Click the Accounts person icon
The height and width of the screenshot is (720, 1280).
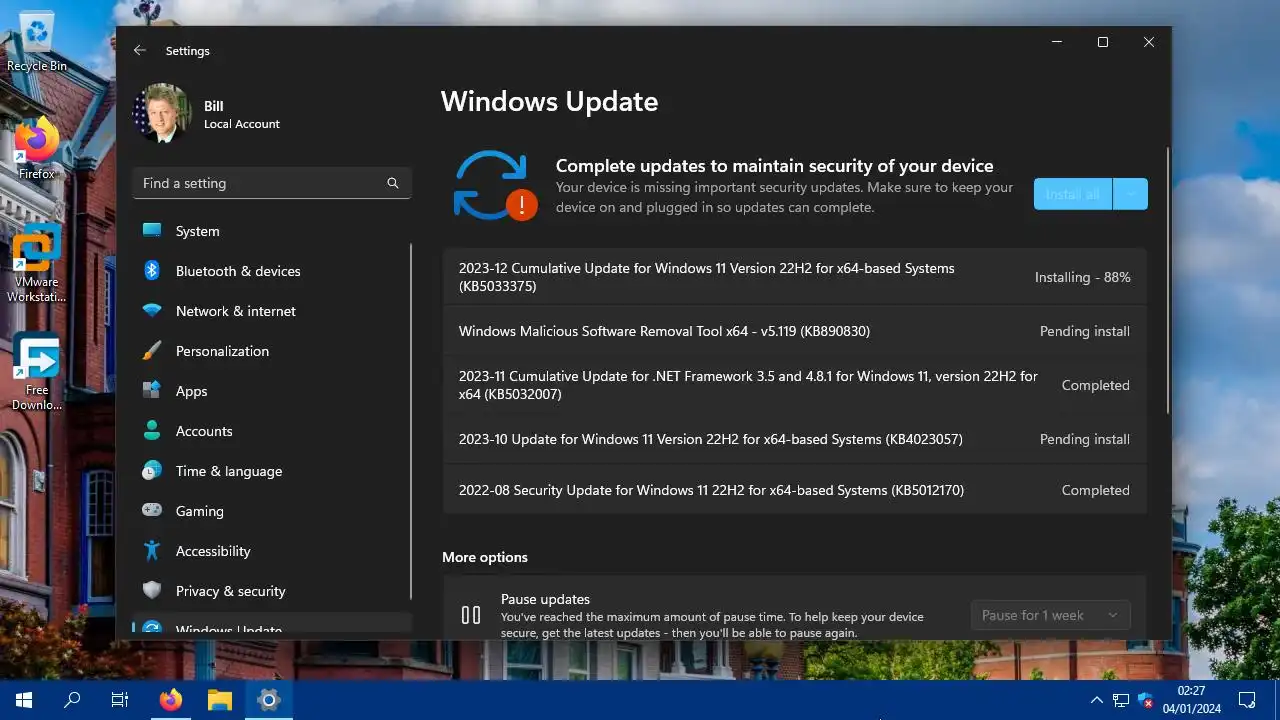tap(152, 431)
